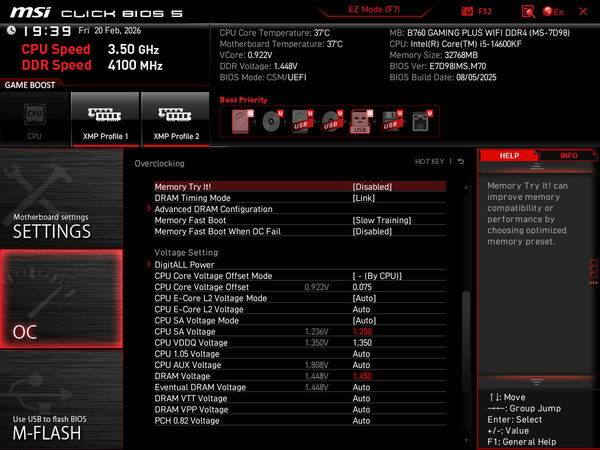Switch to EZ Mode (F7)

[x=374, y=10]
